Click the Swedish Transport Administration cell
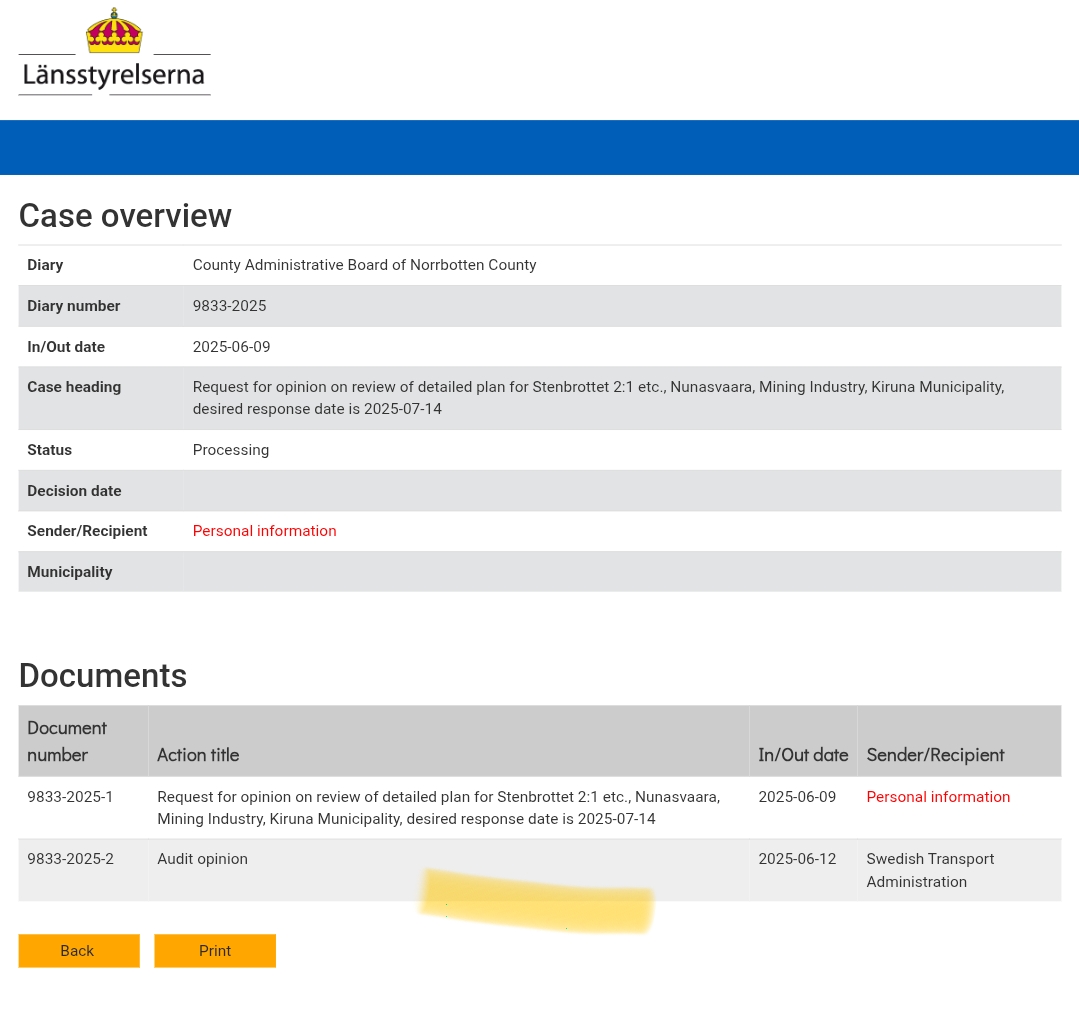Viewport: 1079px width, 1025px height. [x=930, y=870]
